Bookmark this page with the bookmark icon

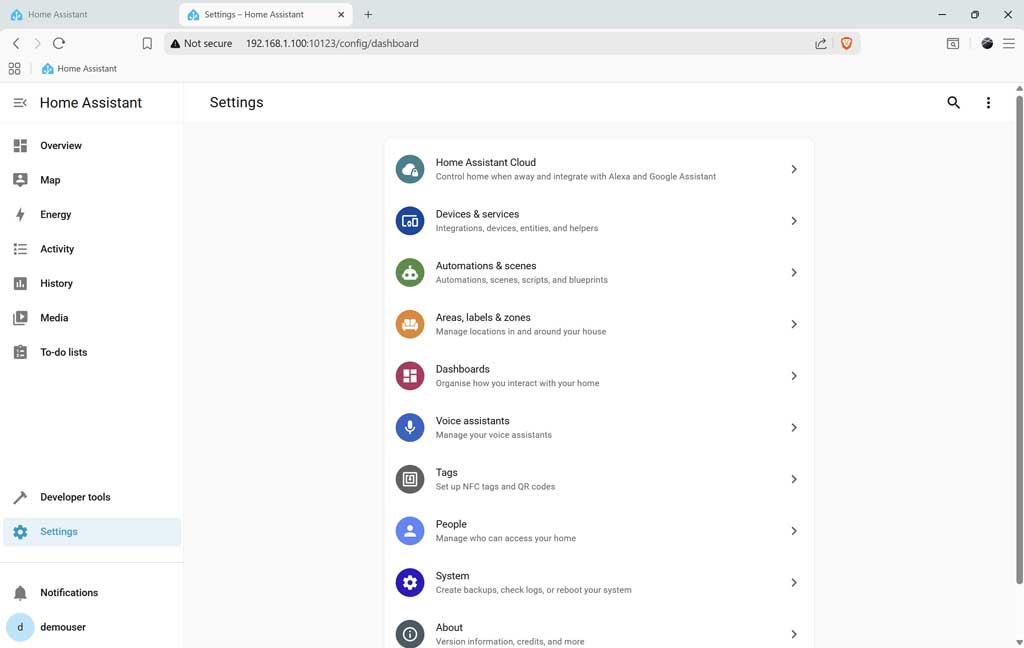tap(147, 43)
